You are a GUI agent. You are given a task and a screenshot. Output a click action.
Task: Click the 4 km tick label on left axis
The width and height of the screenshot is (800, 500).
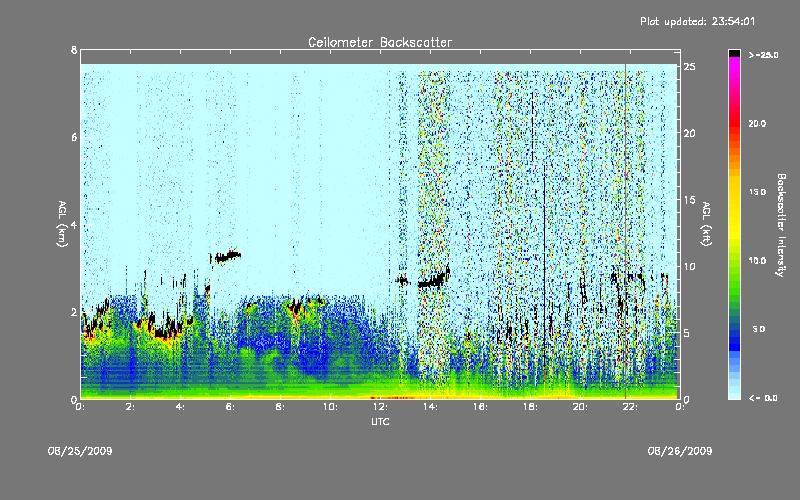[x=74, y=224]
